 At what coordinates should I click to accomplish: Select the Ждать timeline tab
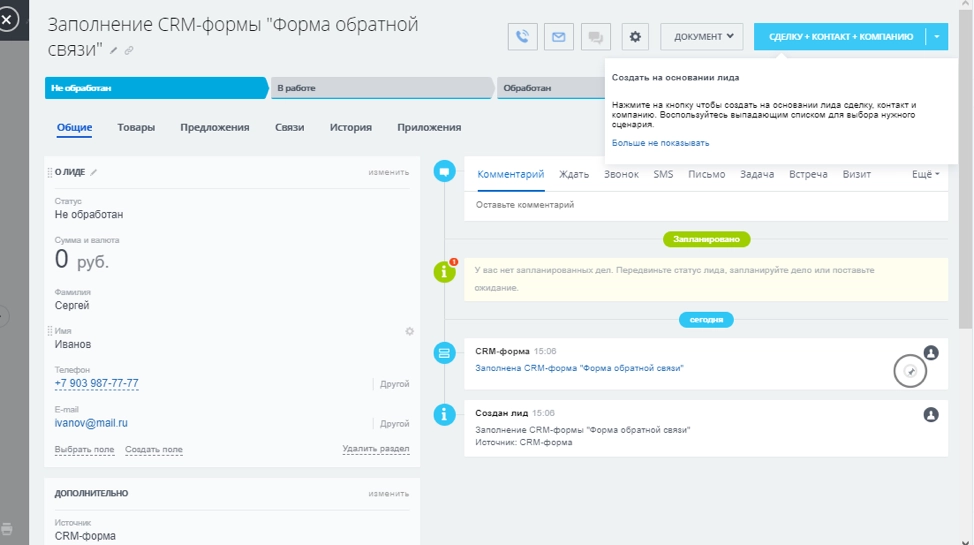(x=574, y=175)
